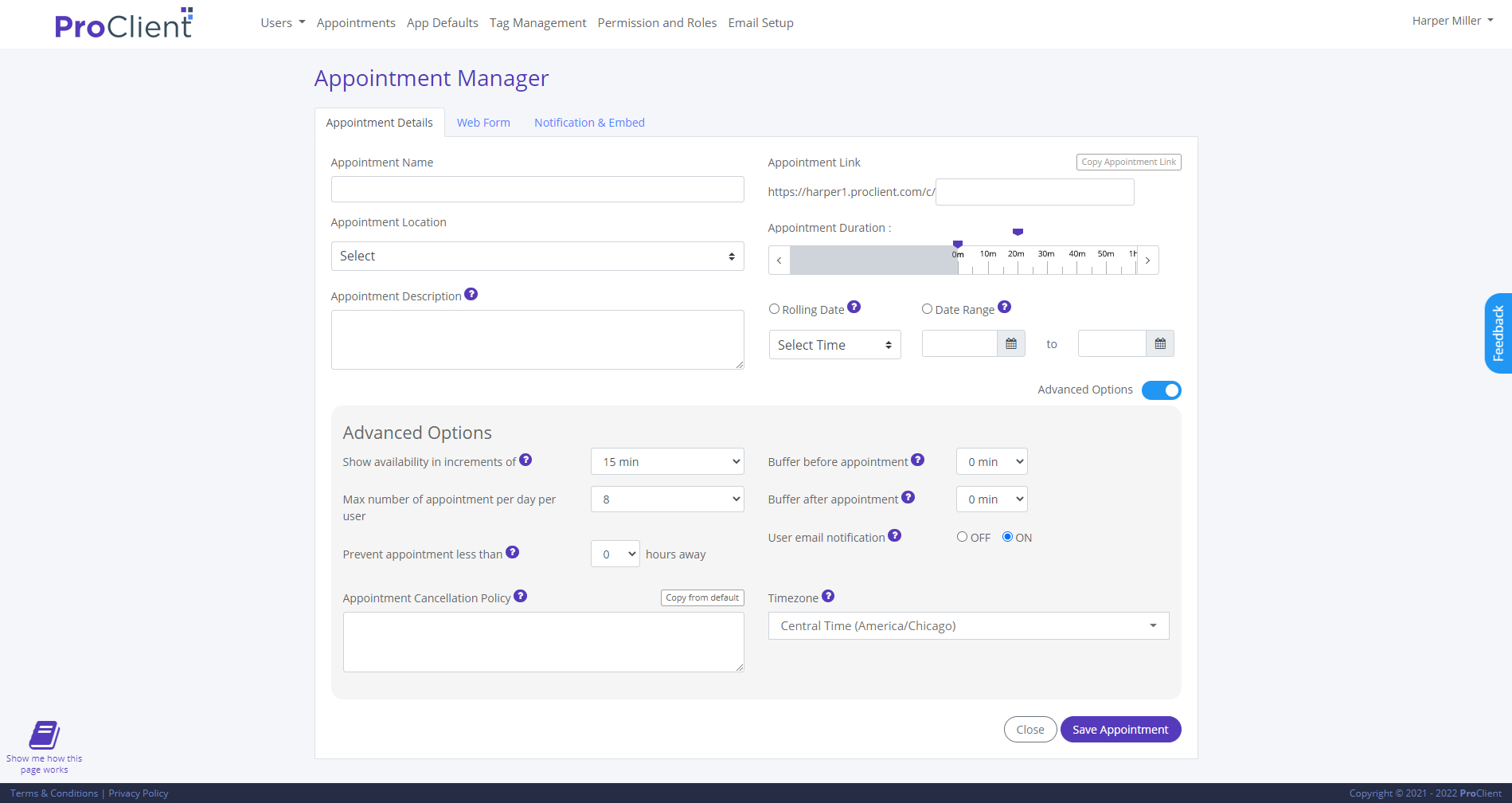Select the Date Range radio button
The image size is (1512, 803).
click(x=927, y=309)
